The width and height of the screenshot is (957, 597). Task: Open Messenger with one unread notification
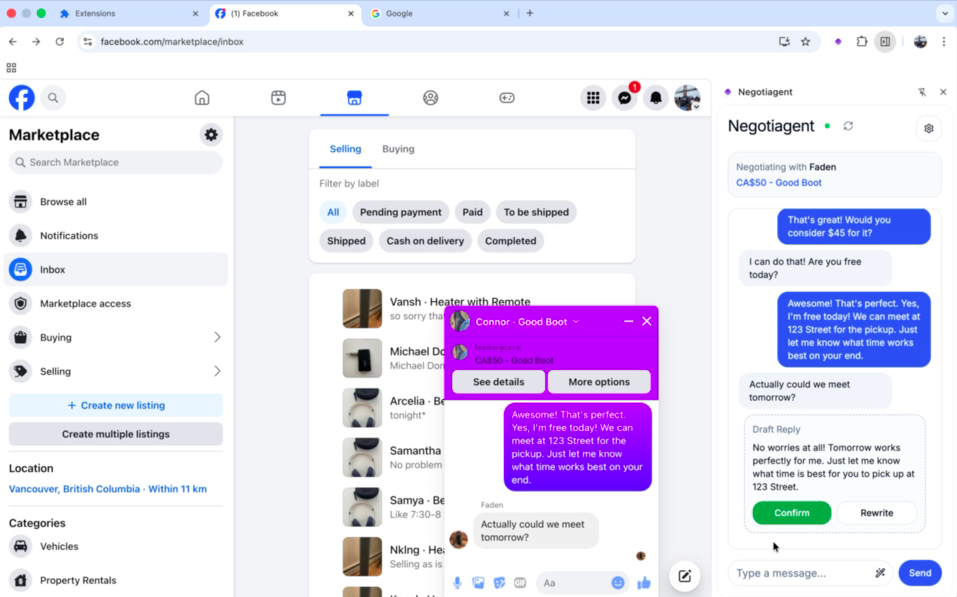[x=624, y=98]
